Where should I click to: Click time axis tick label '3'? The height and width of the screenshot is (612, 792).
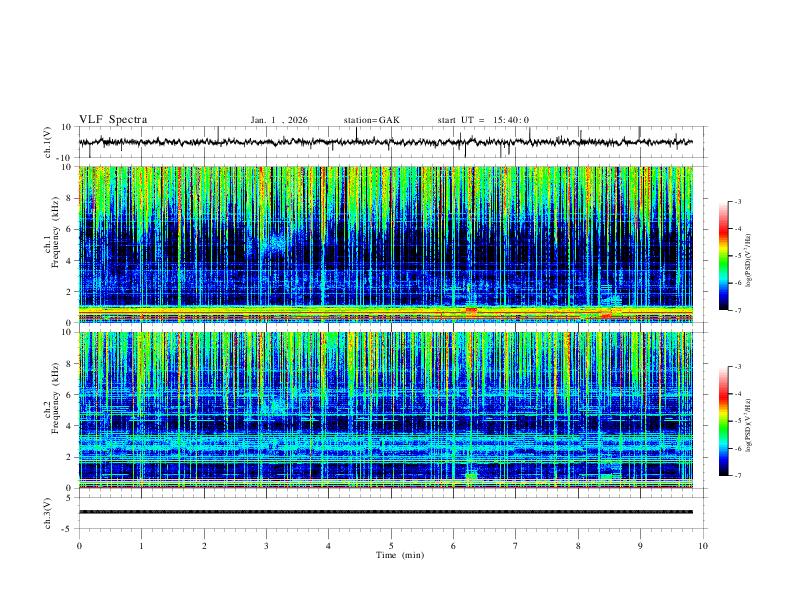coord(266,546)
